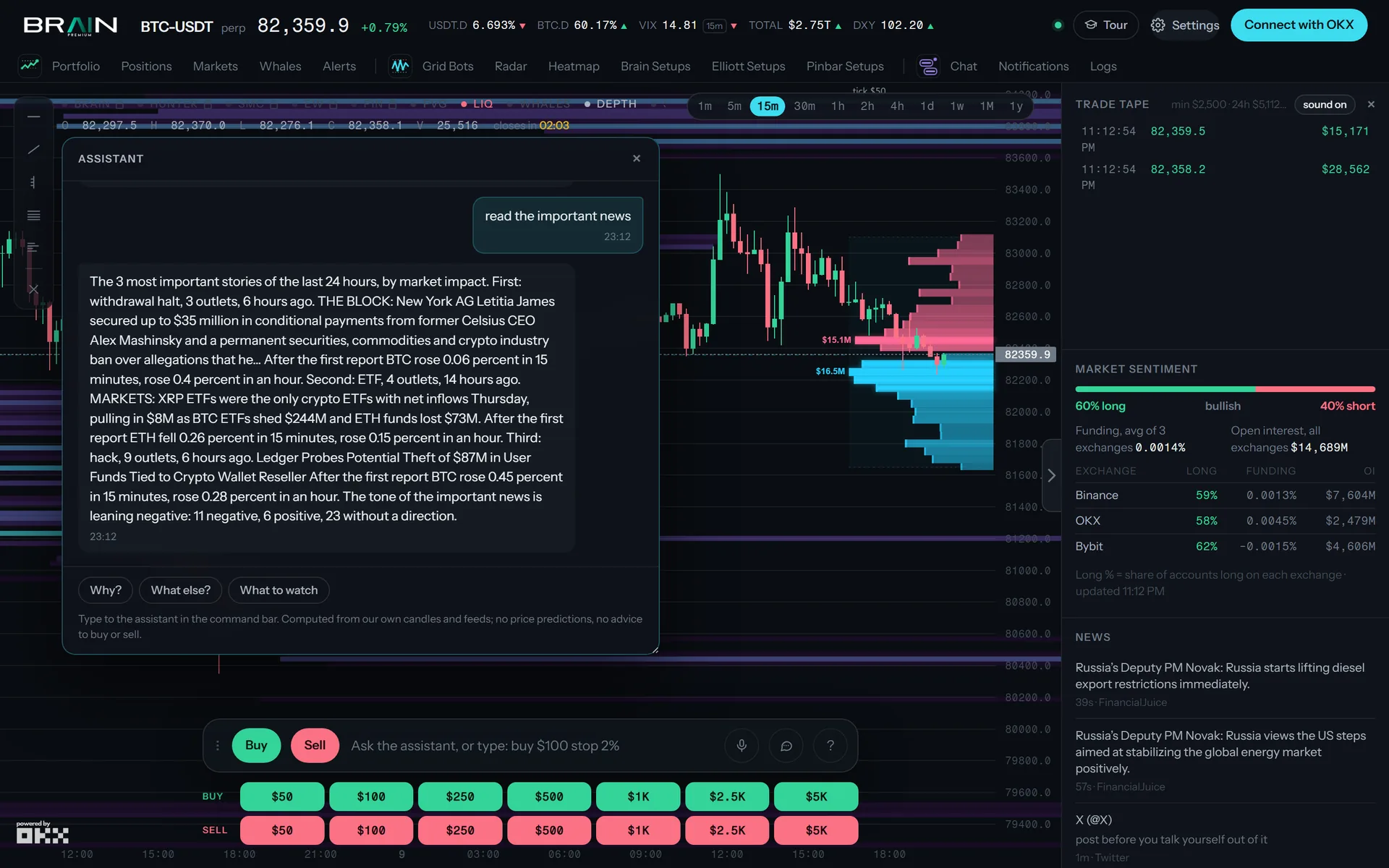The height and width of the screenshot is (868, 1389).
Task: Toggle the DEPTH chart overlay
Action: (x=611, y=104)
